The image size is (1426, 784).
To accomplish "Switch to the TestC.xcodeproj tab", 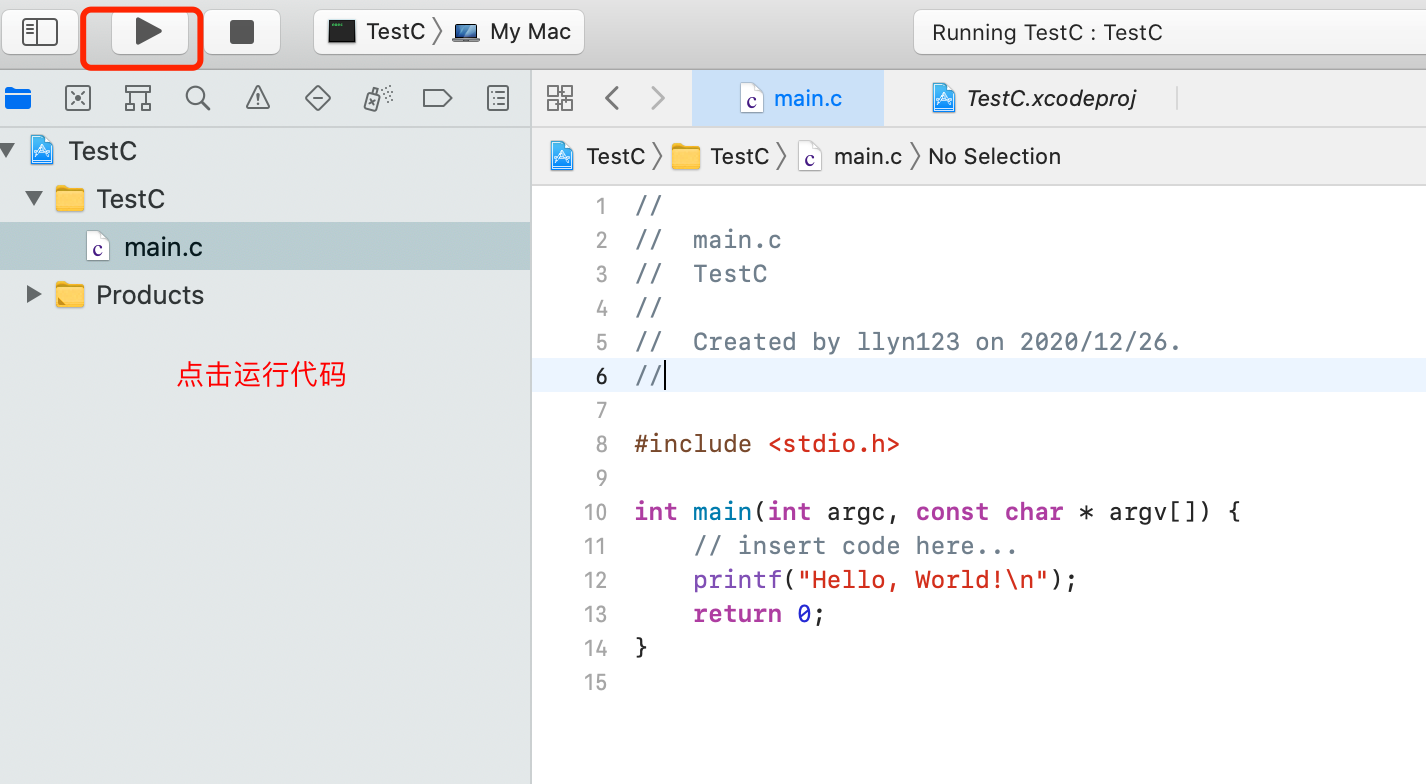I will [1033, 98].
